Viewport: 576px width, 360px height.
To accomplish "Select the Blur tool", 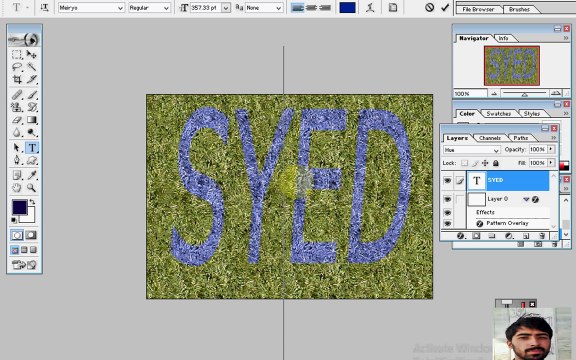I will (x=17, y=132).
